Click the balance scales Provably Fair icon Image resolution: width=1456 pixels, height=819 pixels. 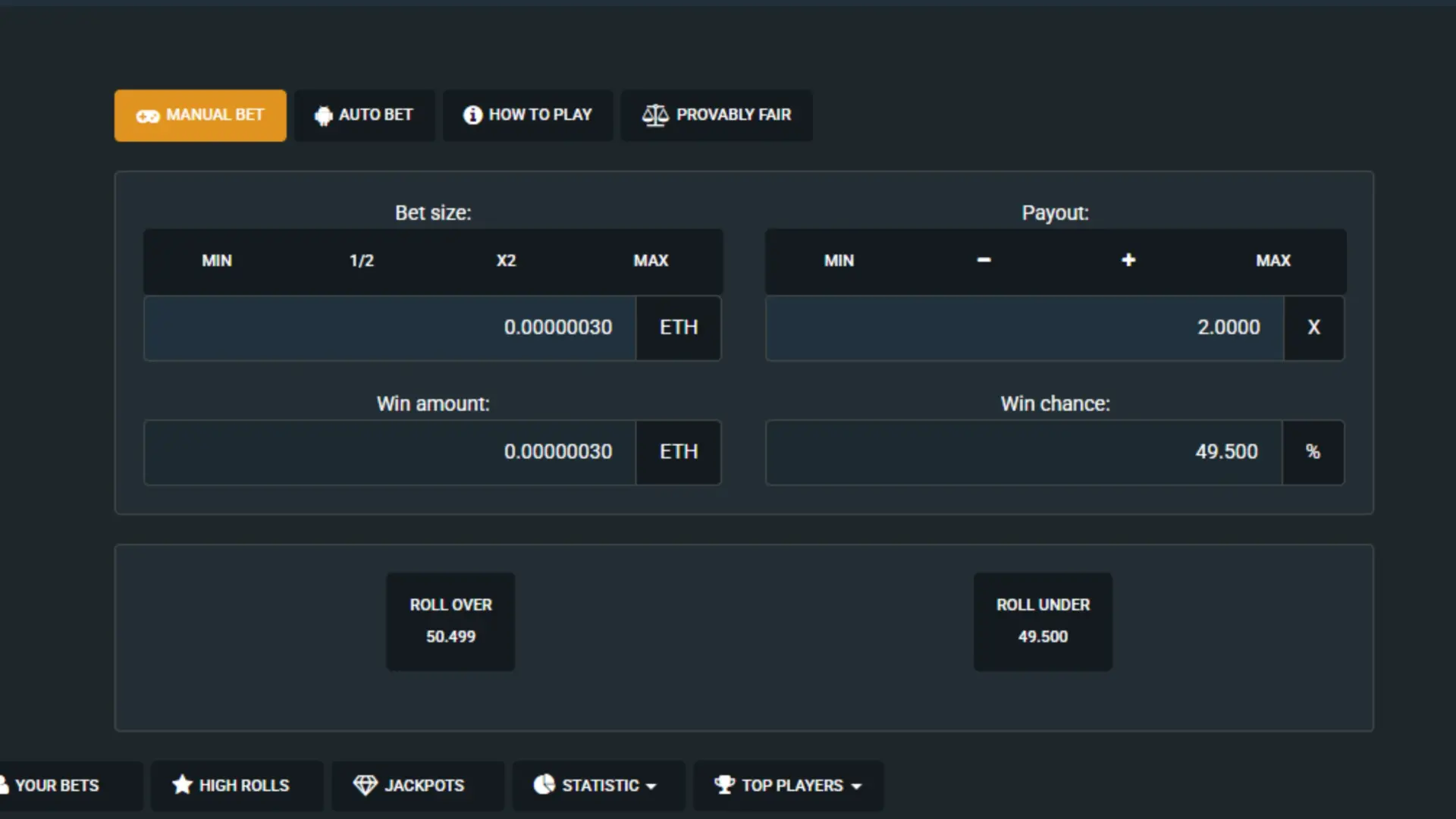pyautogui.click(x=655, y=115)
